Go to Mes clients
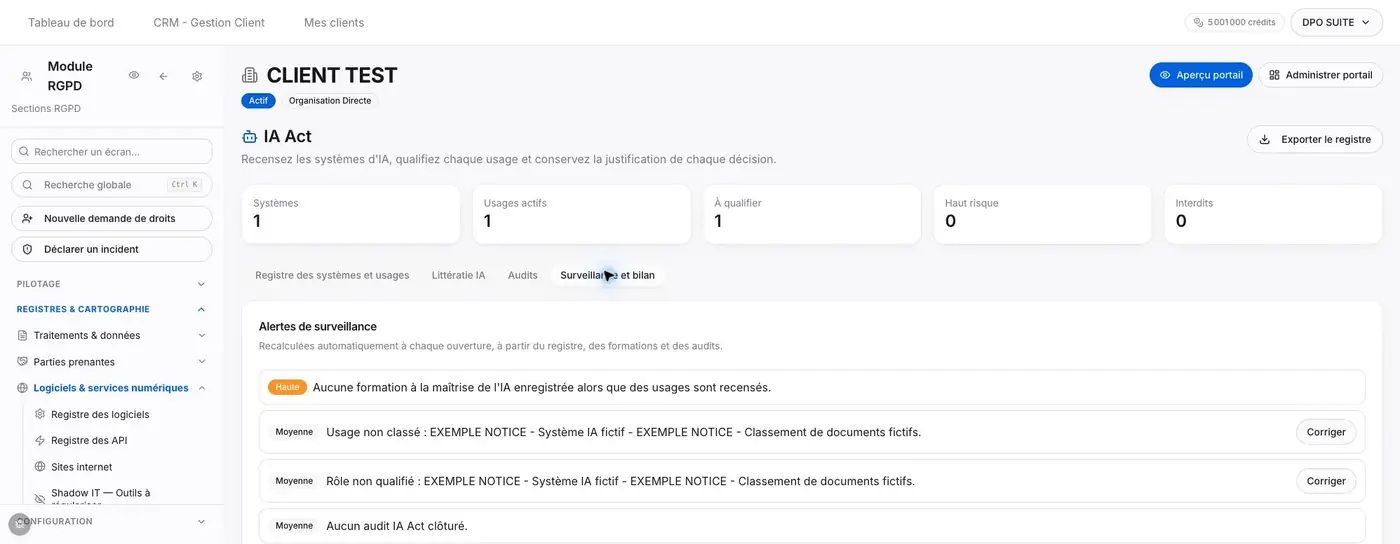1400x544 pixels. [x=334, y=22]
